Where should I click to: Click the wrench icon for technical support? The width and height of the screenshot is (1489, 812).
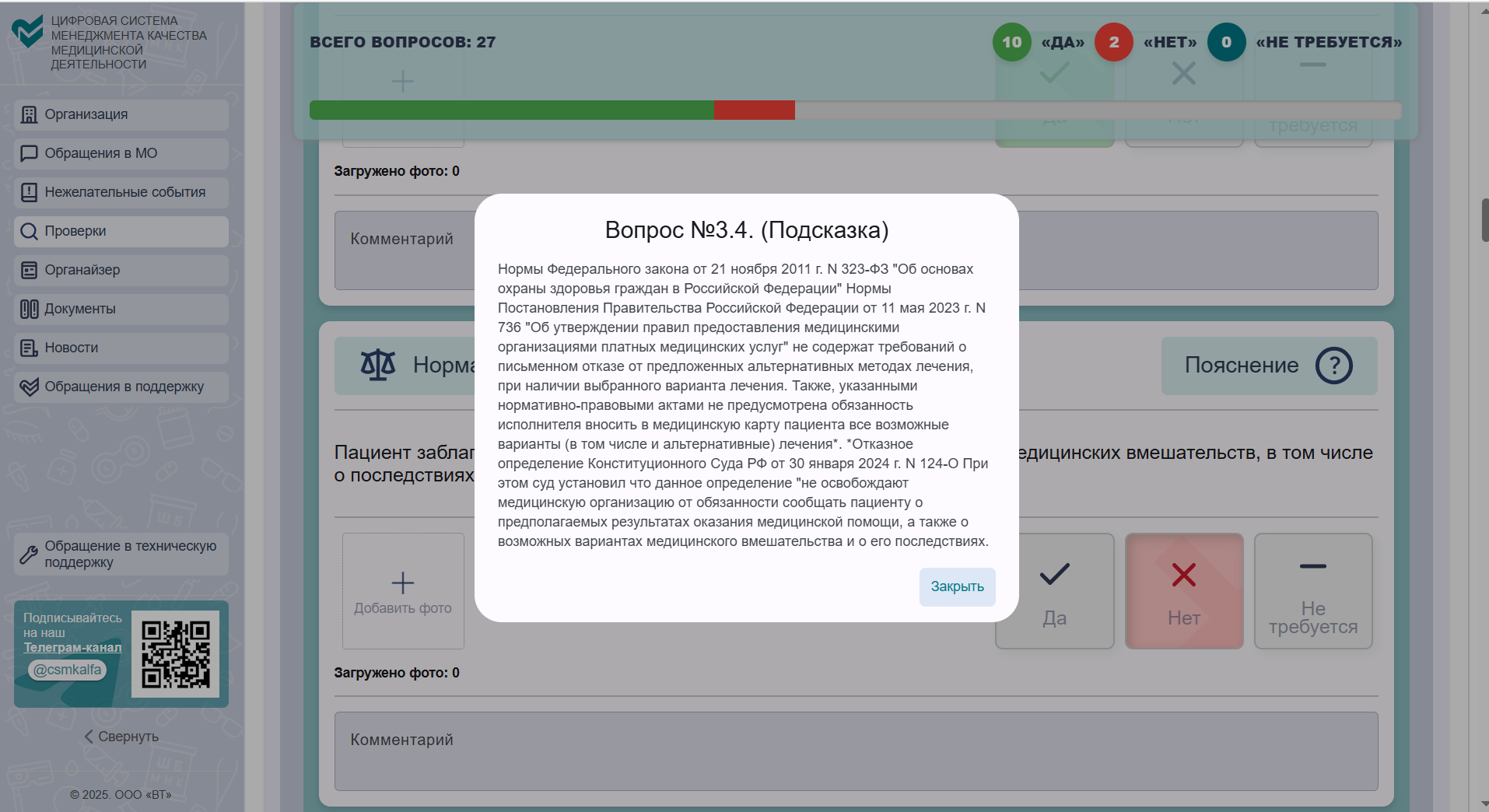pyautogui.click(x=29, y=554)
